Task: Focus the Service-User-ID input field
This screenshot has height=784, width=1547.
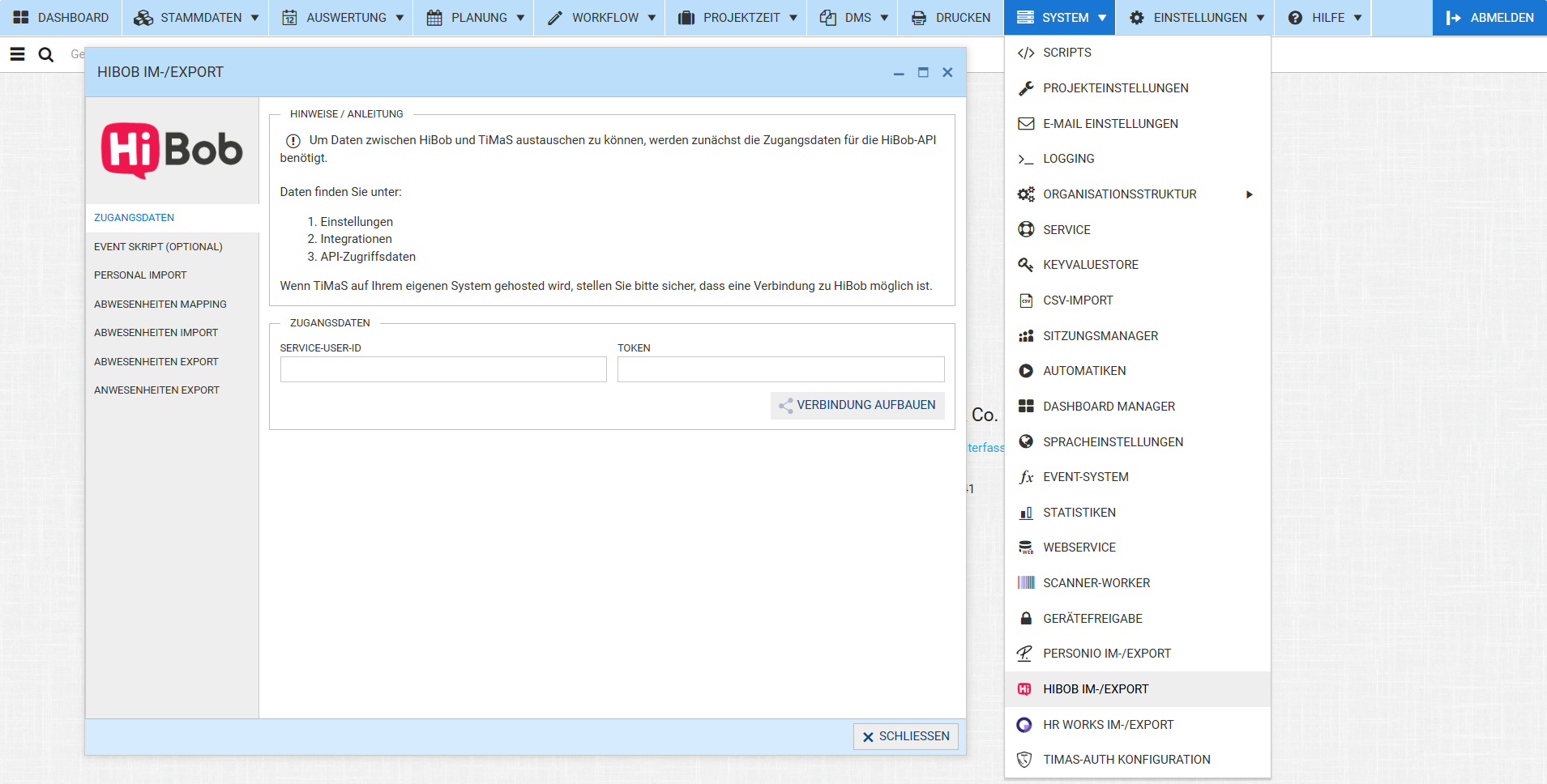Action: pos(443,369)
